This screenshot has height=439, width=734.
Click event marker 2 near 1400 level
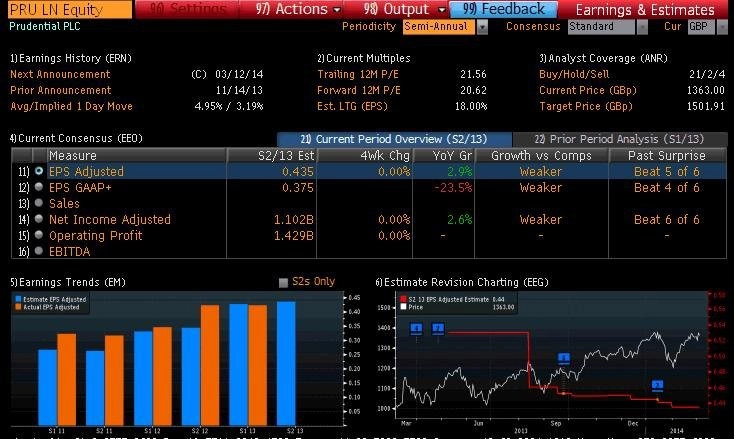point(438,329)
